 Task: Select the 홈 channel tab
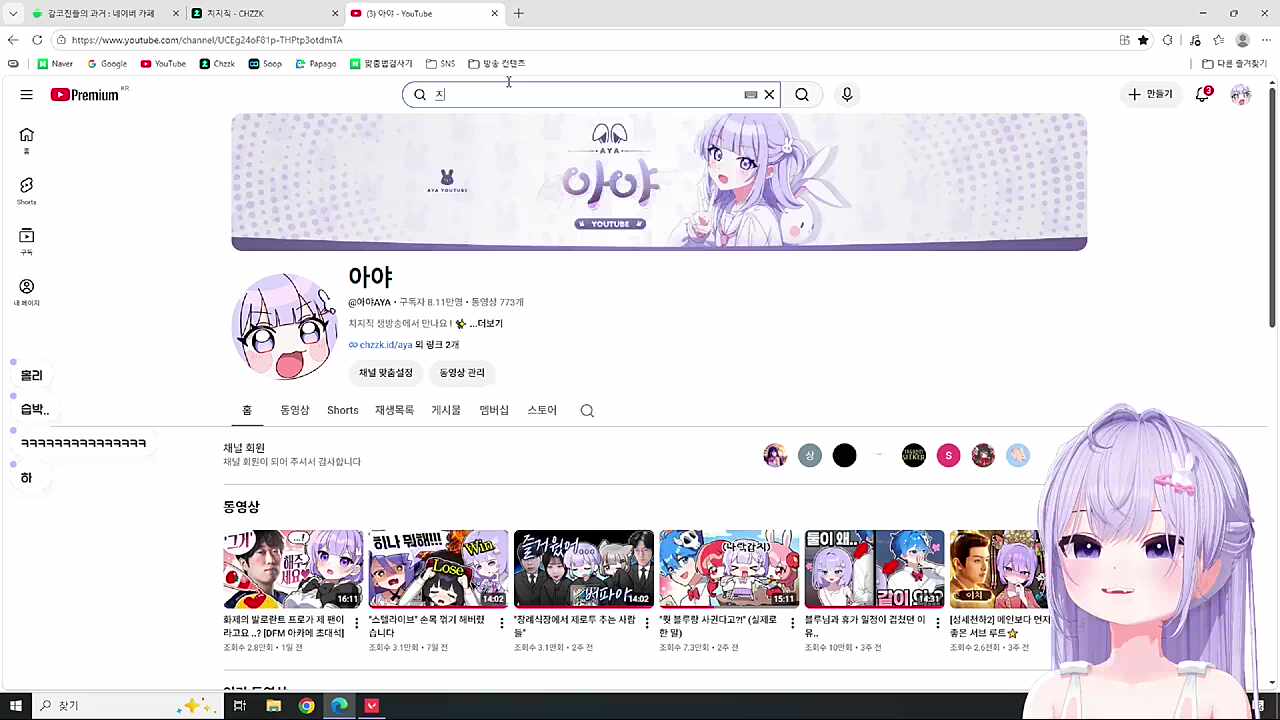(x=247, y=410)
